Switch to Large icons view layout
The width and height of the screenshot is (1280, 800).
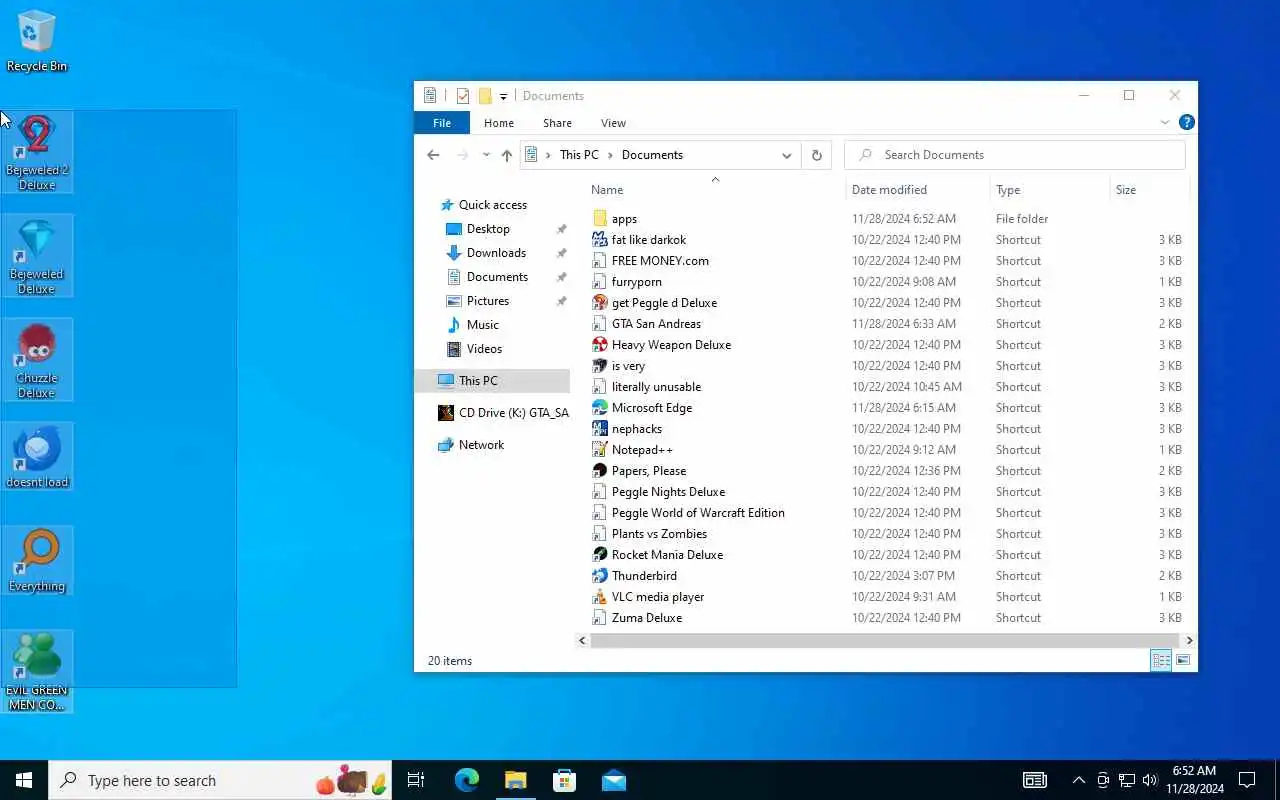[1183, 660]
